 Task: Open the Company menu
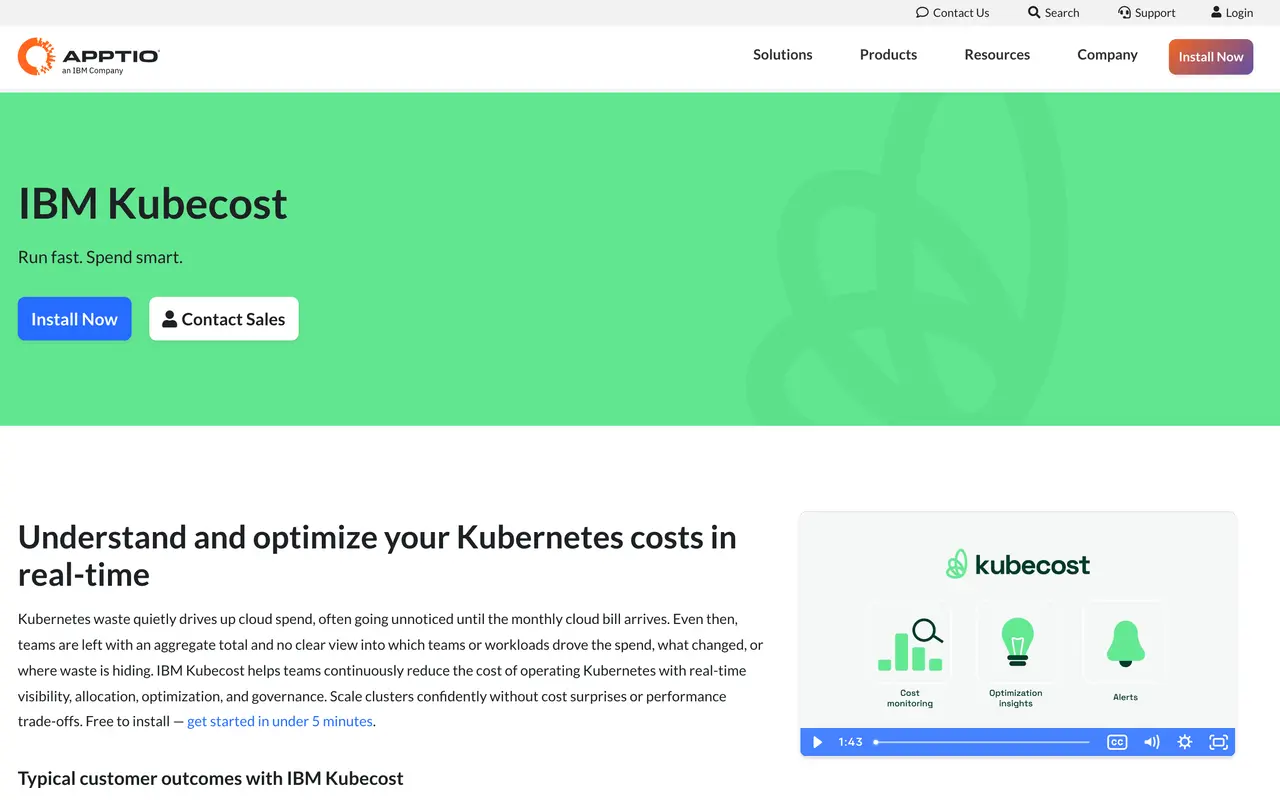coord(1107,55)
